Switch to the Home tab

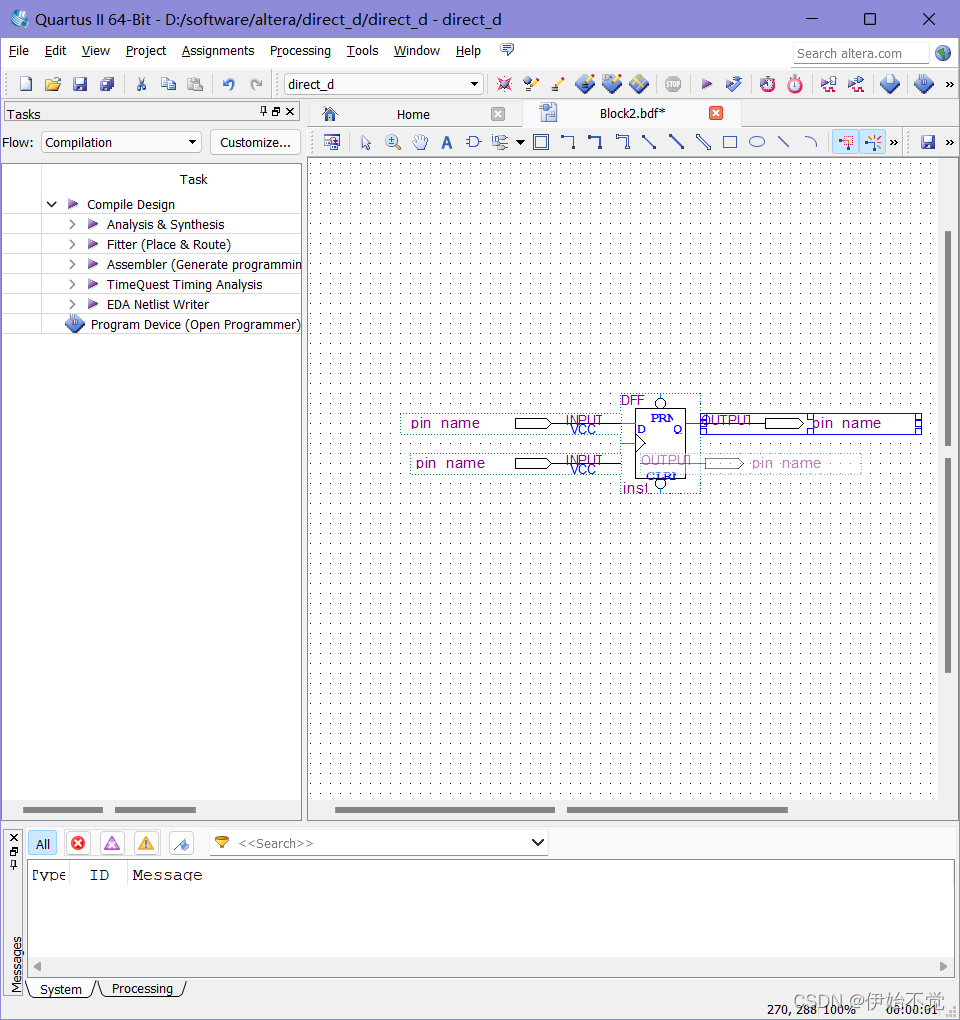point(413,114)
